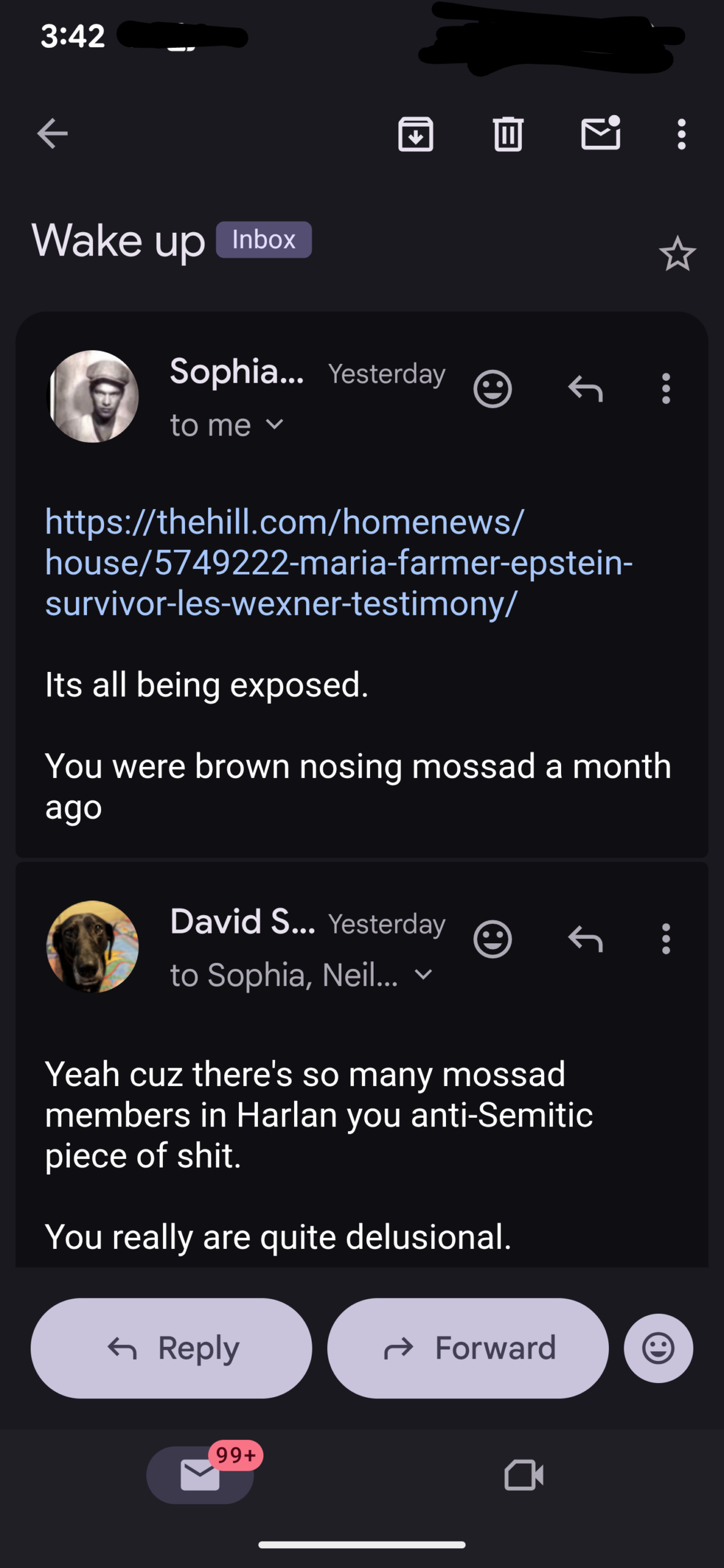724x1568 pixels.
Task: Open more options for David's message
Action: [666, 938]
